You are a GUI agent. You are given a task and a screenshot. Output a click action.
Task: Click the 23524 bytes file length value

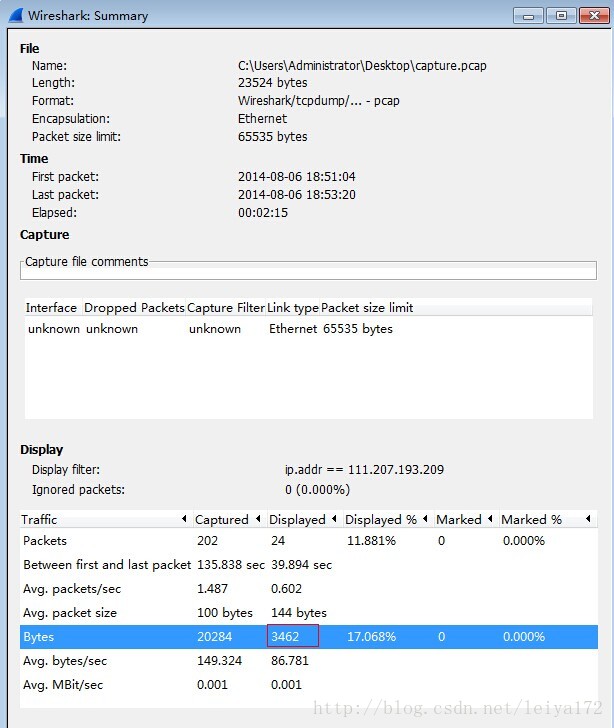point(273,83)
